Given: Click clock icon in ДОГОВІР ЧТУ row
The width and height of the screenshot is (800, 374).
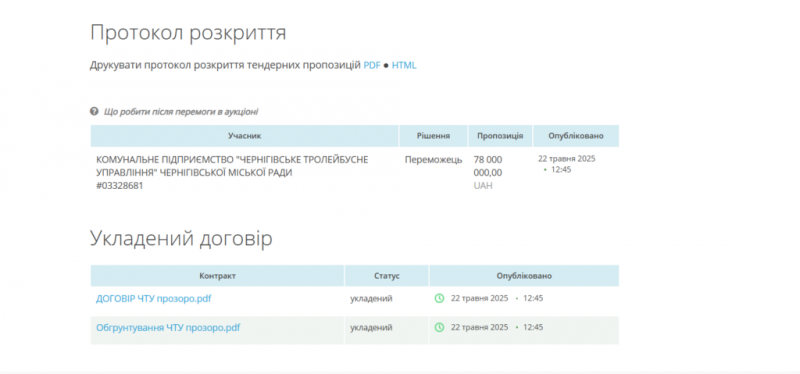Looking at the screenshot, I should (x=439, y=298).
